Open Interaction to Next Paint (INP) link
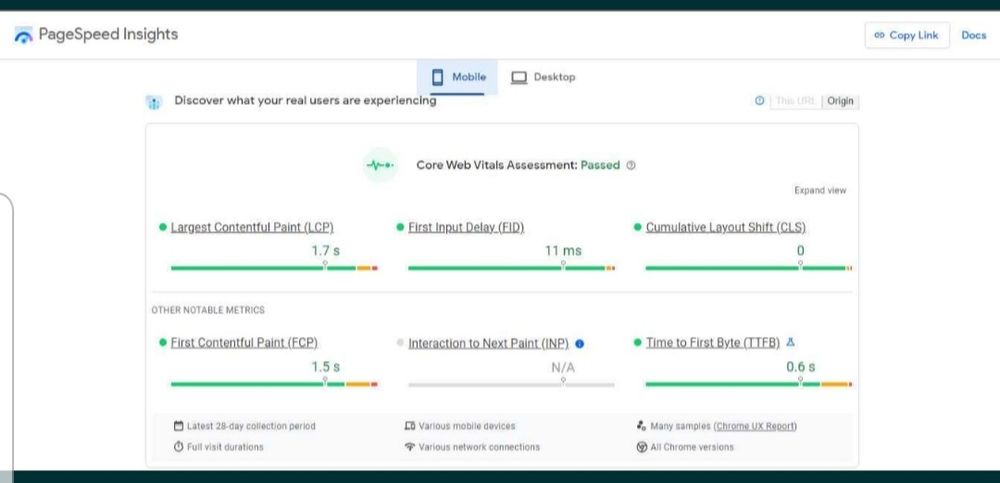 tap(489, 343)
